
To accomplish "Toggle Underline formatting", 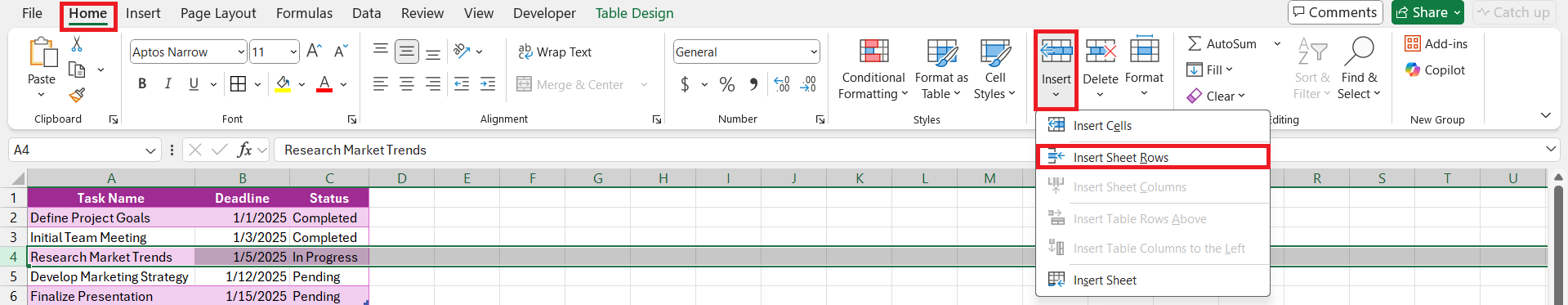I will pyautogui.click(x=194, y=83).
